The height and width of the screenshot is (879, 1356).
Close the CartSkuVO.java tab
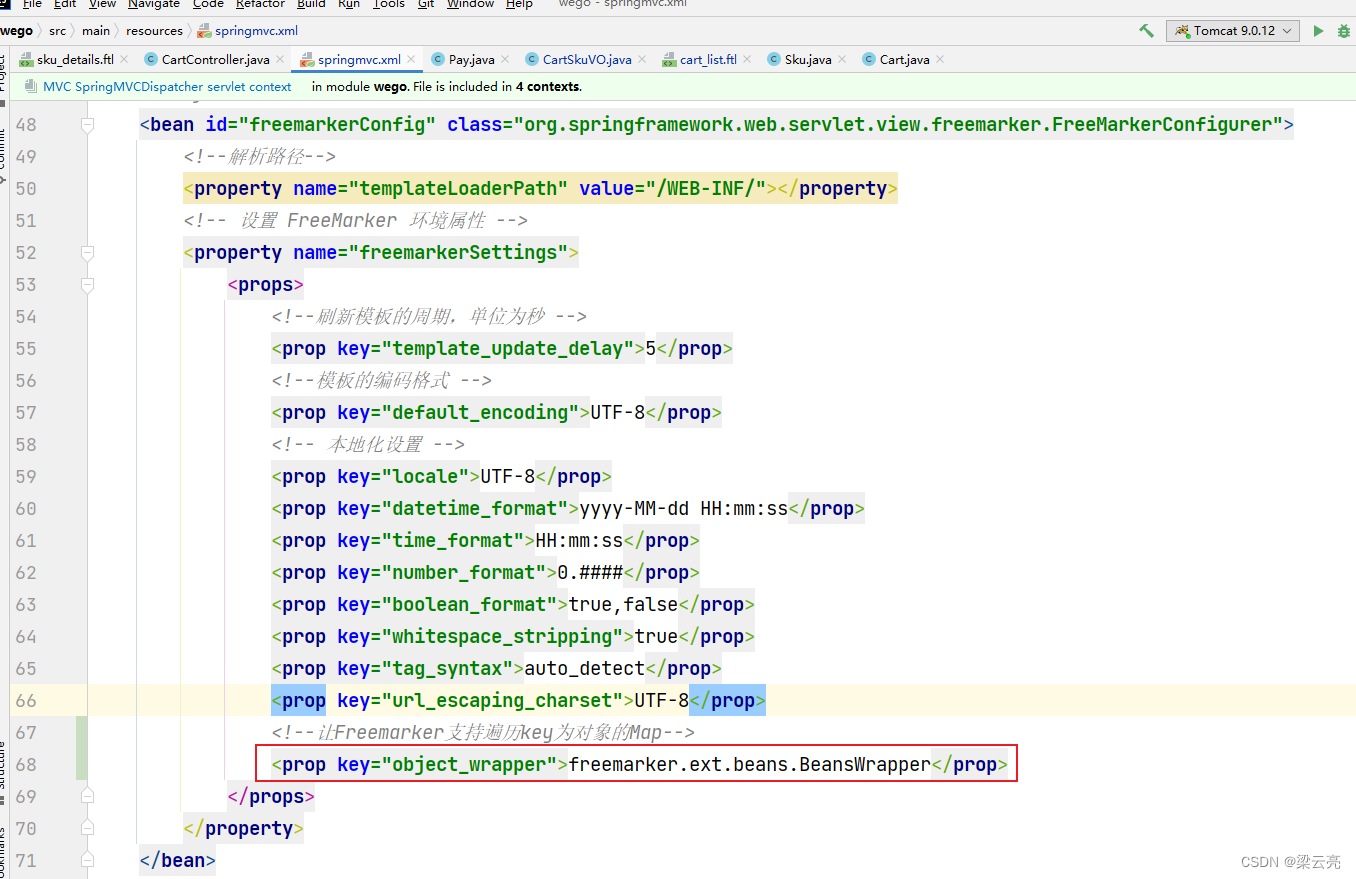point(642,60)
